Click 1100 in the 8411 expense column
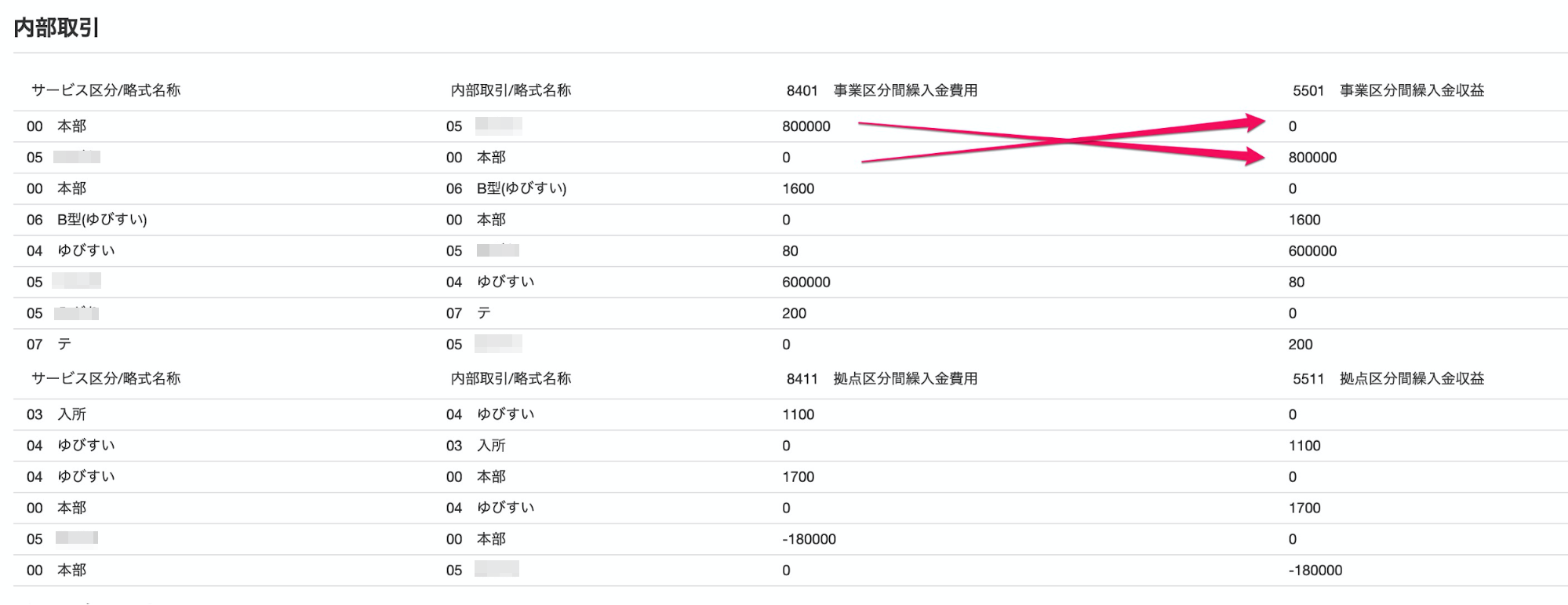The height and width of the screenshot is (605, 1568). click(x=798, y=414)
